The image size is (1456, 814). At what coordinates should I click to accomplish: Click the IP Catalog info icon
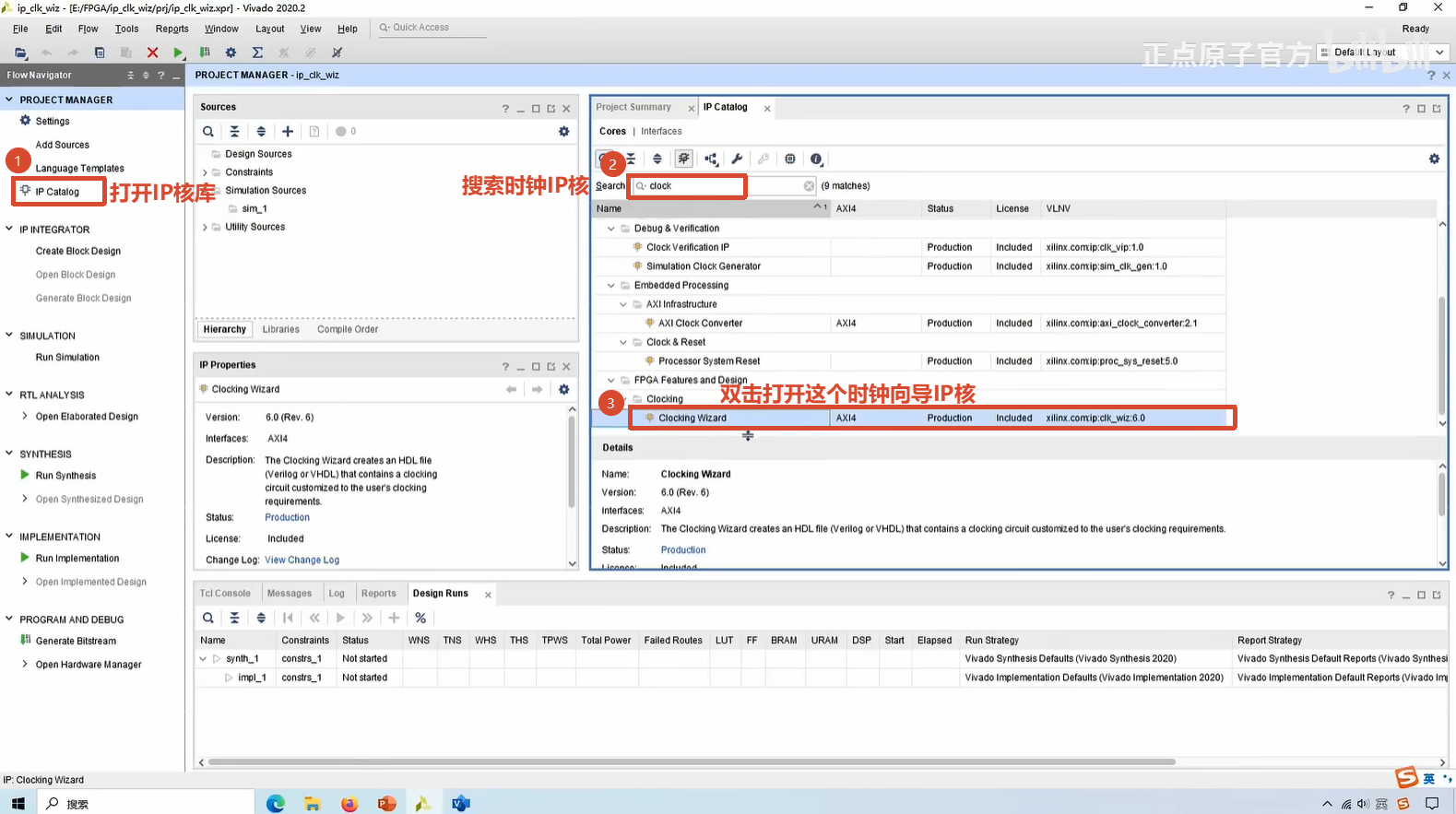click(x=816, y=159)
